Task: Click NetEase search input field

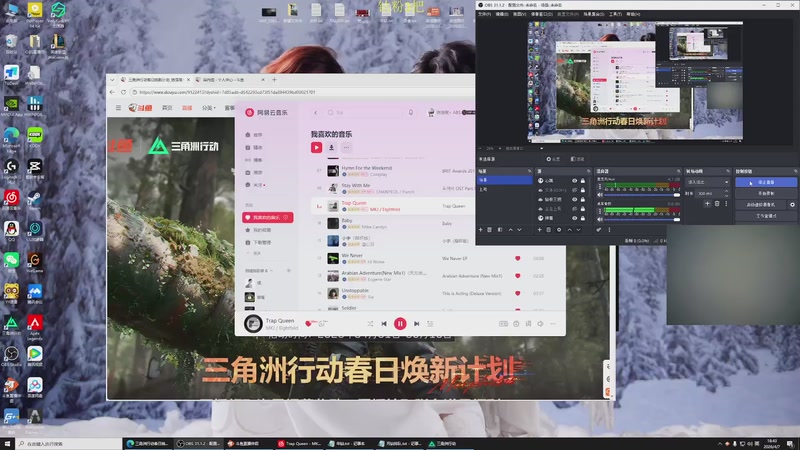Action: click(363, 112)
